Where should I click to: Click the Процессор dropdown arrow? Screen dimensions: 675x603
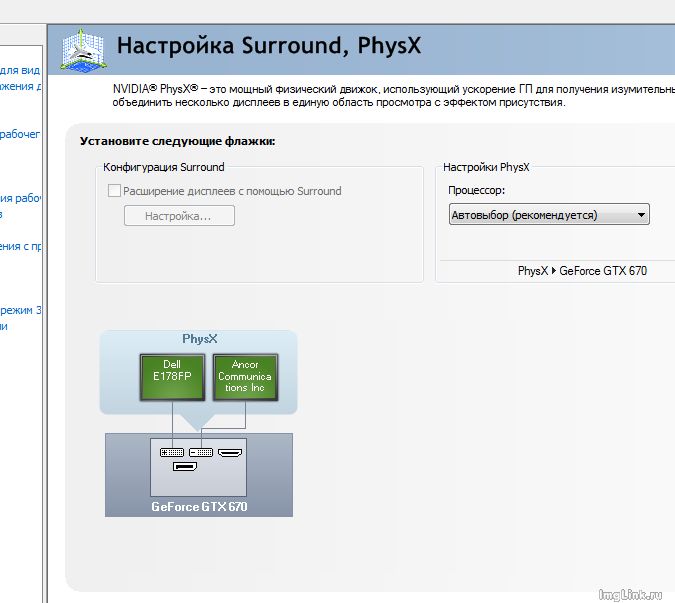pos(641,215)
